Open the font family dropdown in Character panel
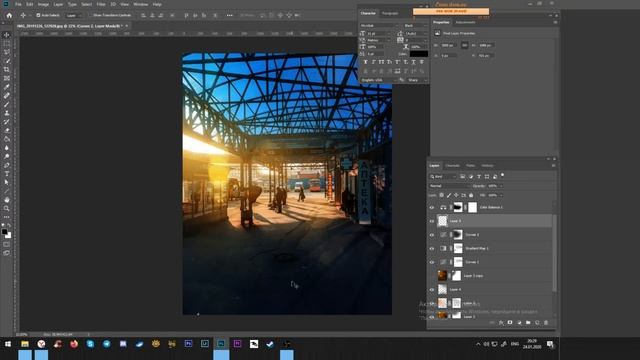Screen dimensions: 640x360 point(379,25)
